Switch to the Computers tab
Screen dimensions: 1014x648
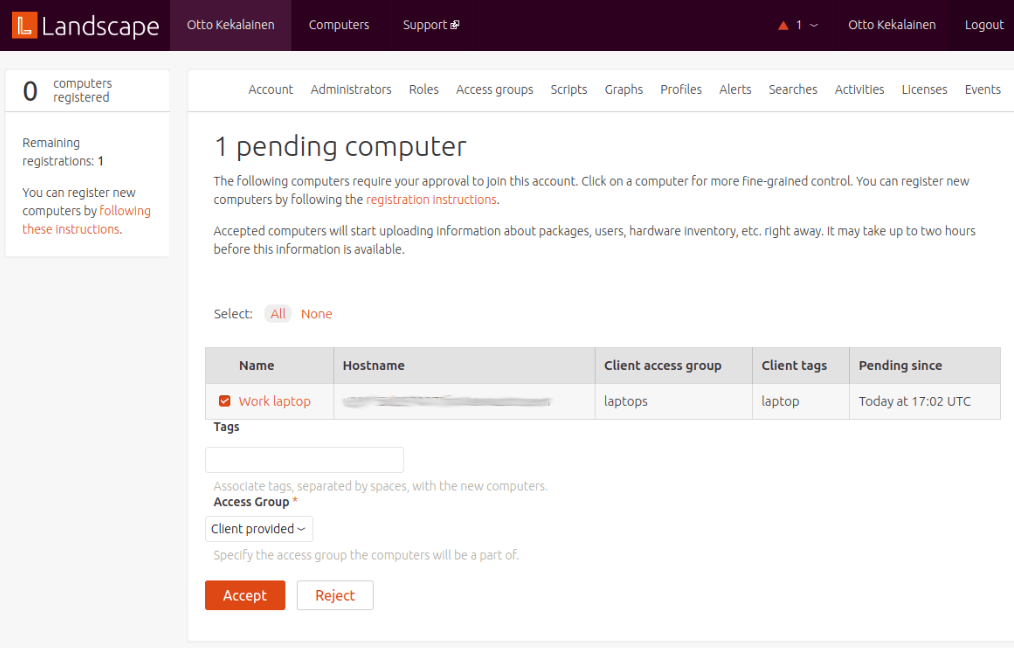click(x=338, y=25)
